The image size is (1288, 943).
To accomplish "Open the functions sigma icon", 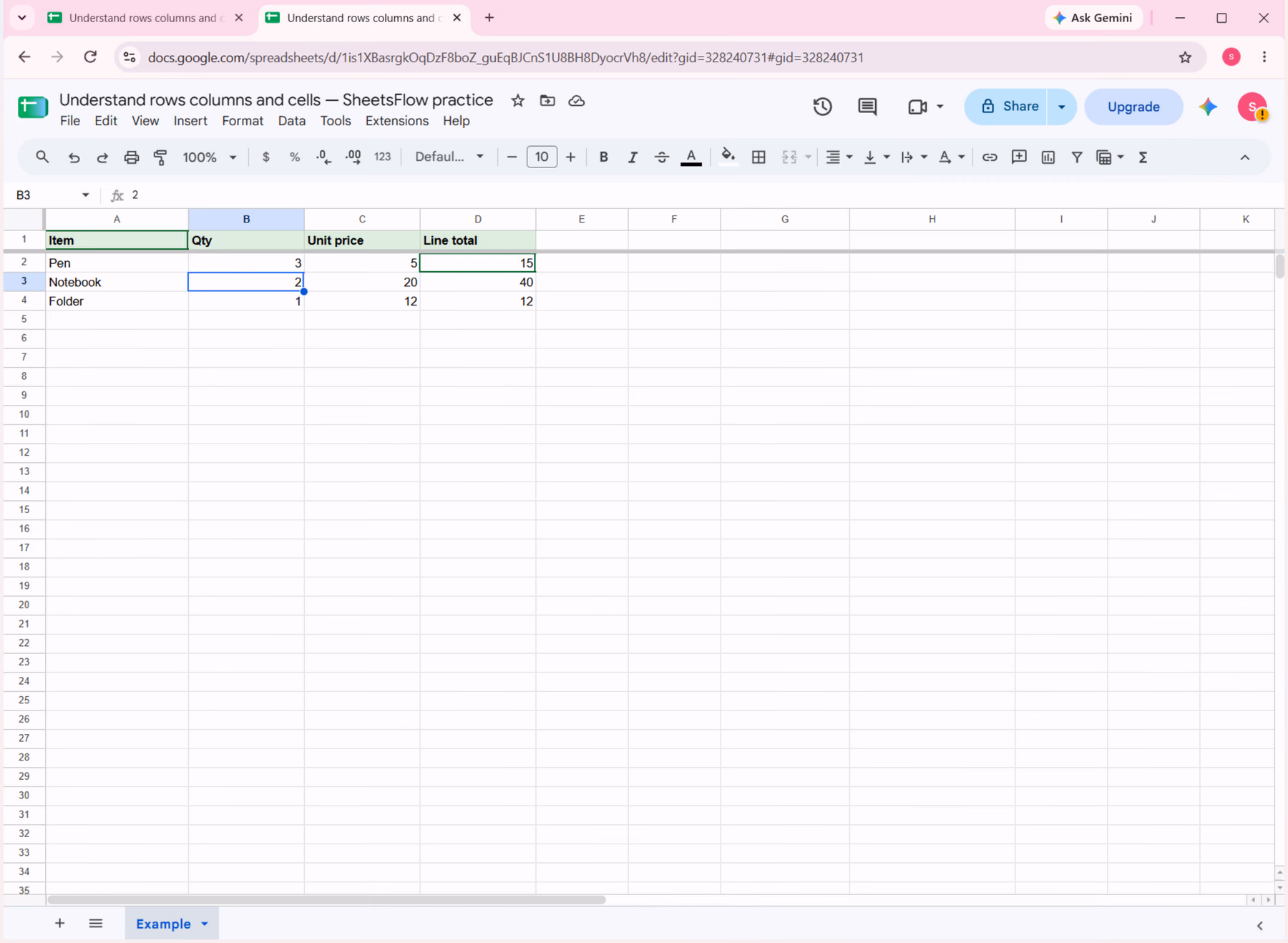I will click(x=1143, y=157).
